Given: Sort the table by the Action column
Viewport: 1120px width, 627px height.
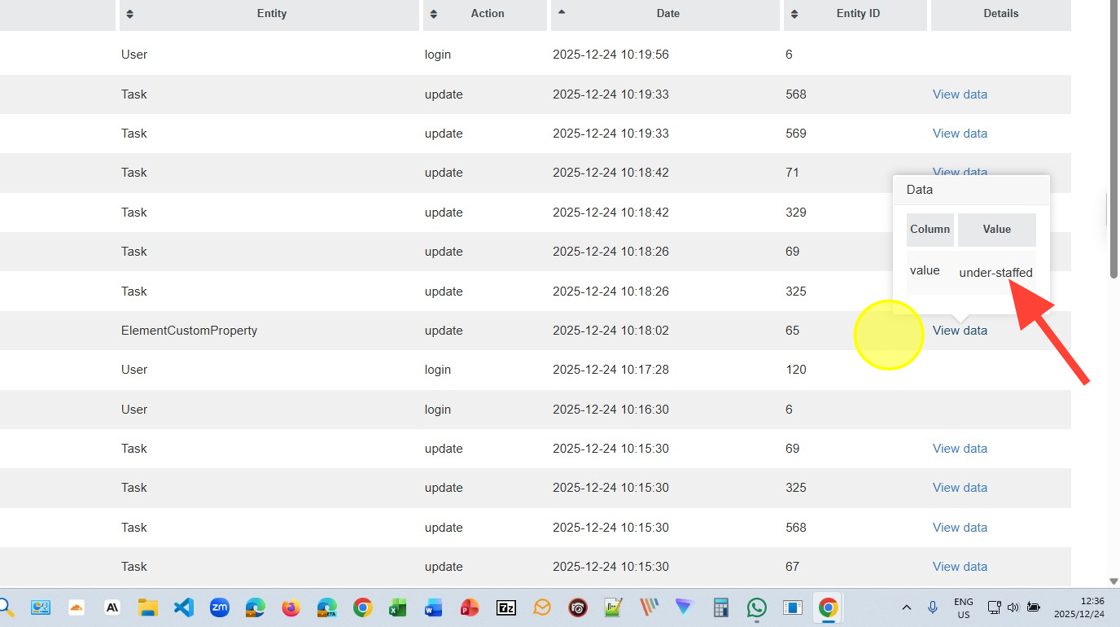Looking at the screenshot, I should click(x=487, y=14).
